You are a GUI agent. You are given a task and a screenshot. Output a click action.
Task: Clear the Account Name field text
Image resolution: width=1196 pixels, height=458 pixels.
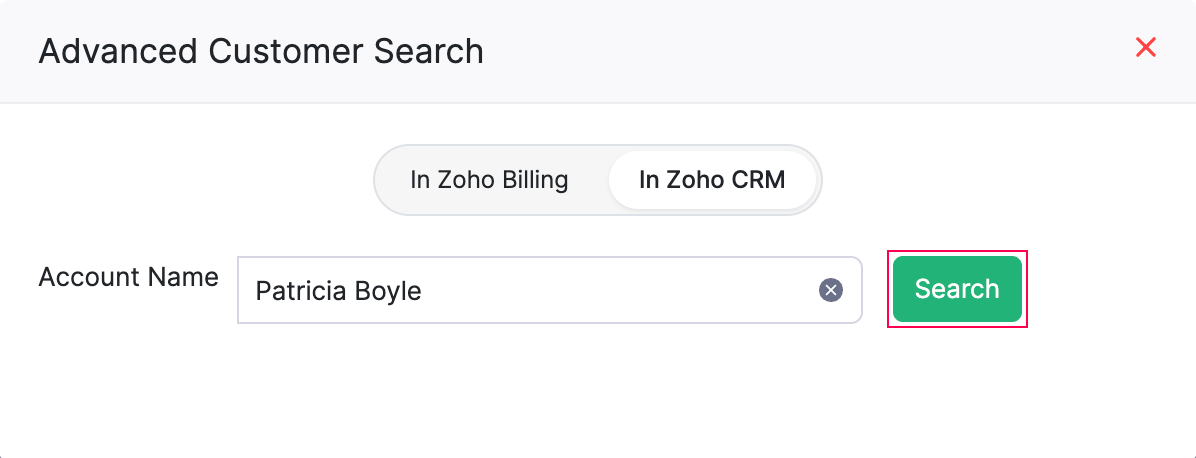pyautogui.click(x=831, y=290)
